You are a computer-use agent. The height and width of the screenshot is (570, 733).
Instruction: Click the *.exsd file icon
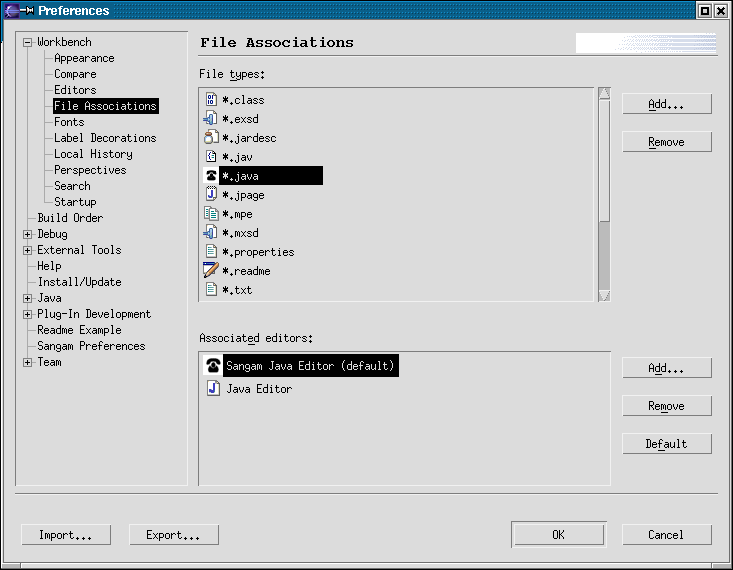click(x=210, y=119)
